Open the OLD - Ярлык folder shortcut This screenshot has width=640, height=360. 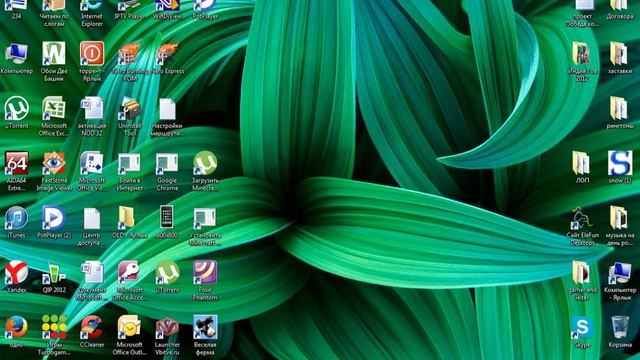click(x=130, y=222)
